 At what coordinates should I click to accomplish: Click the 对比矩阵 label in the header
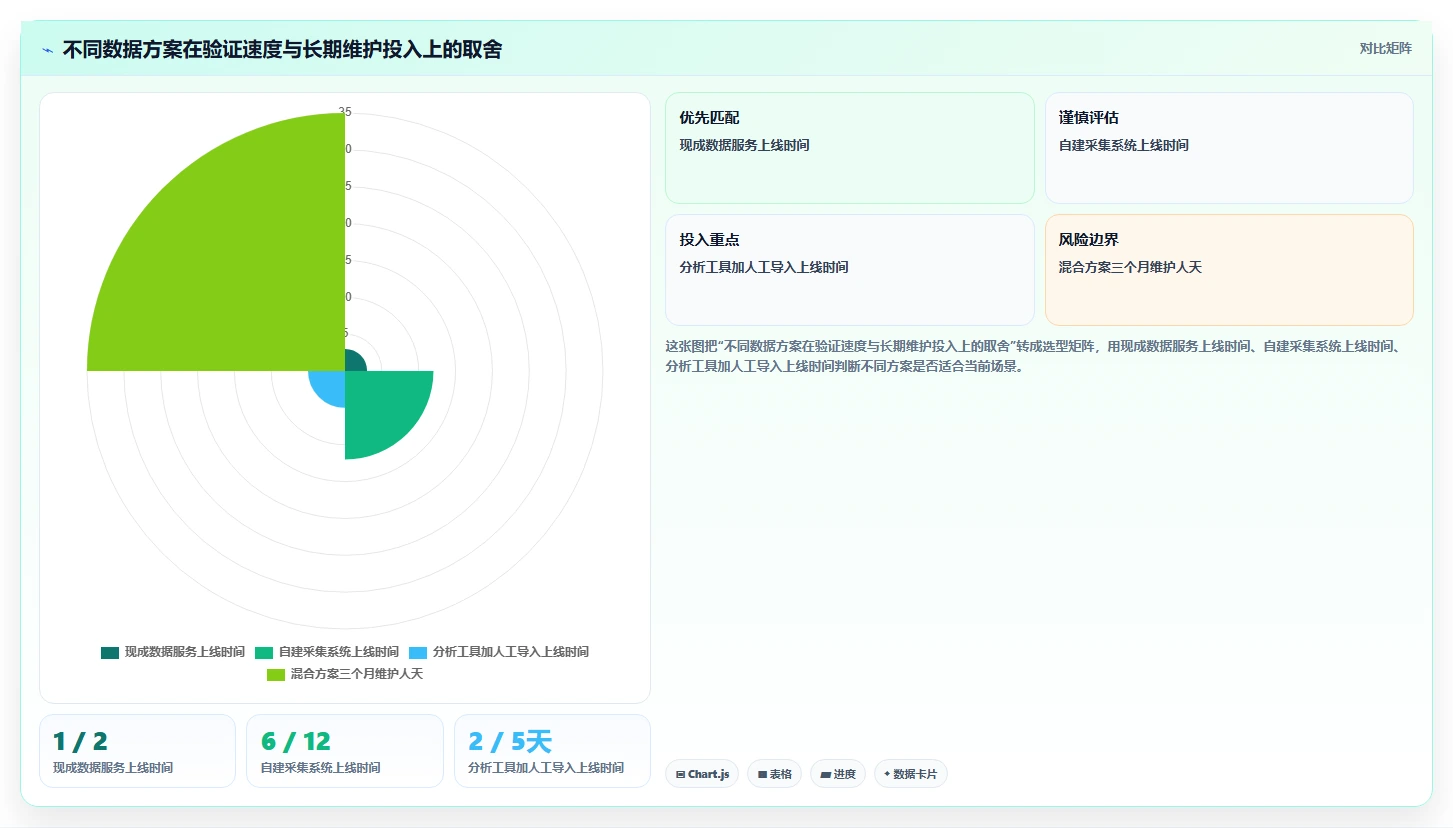(1385, 49)
